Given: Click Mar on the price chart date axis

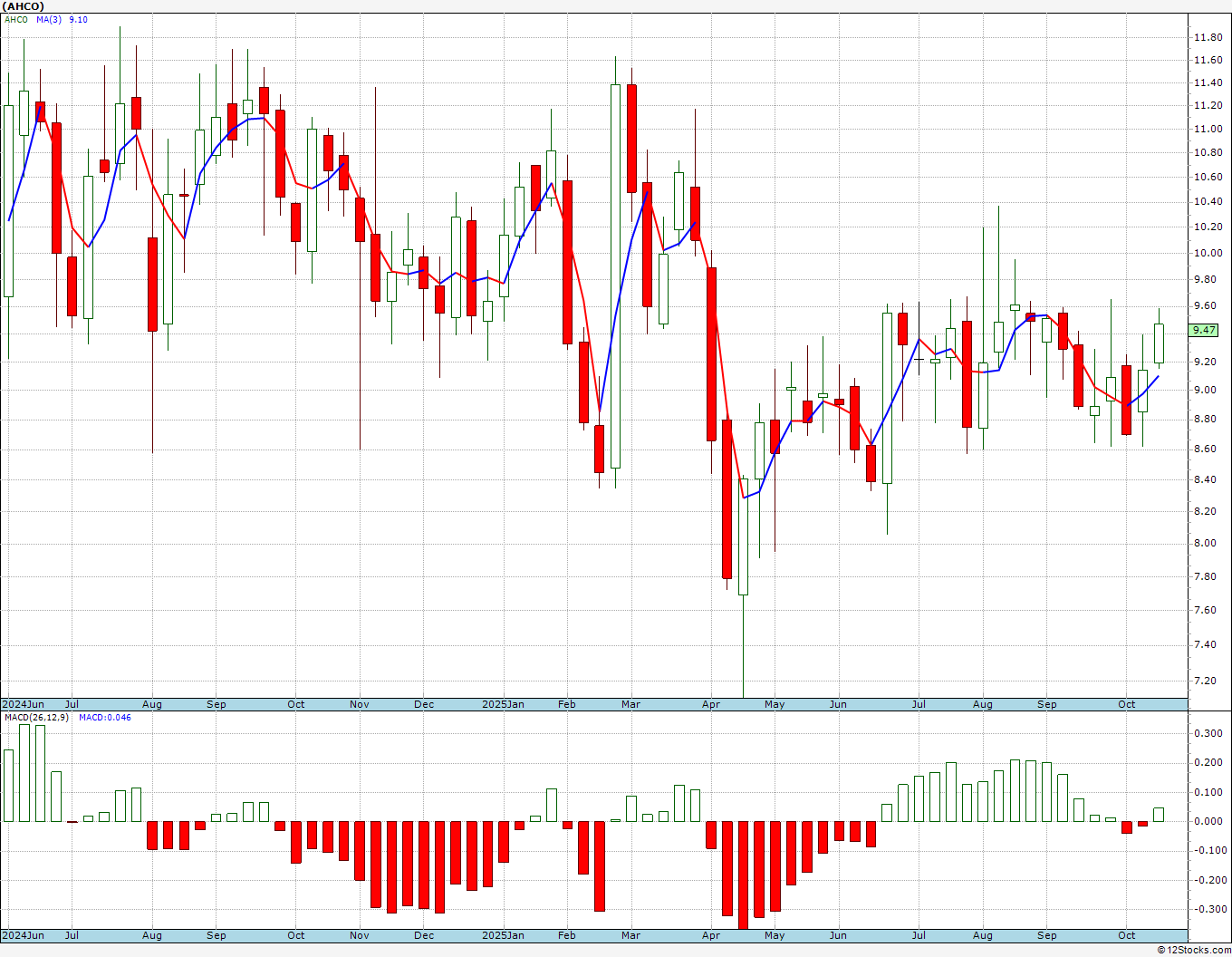Looking at the screenshot, I should (x=630, y=704).
